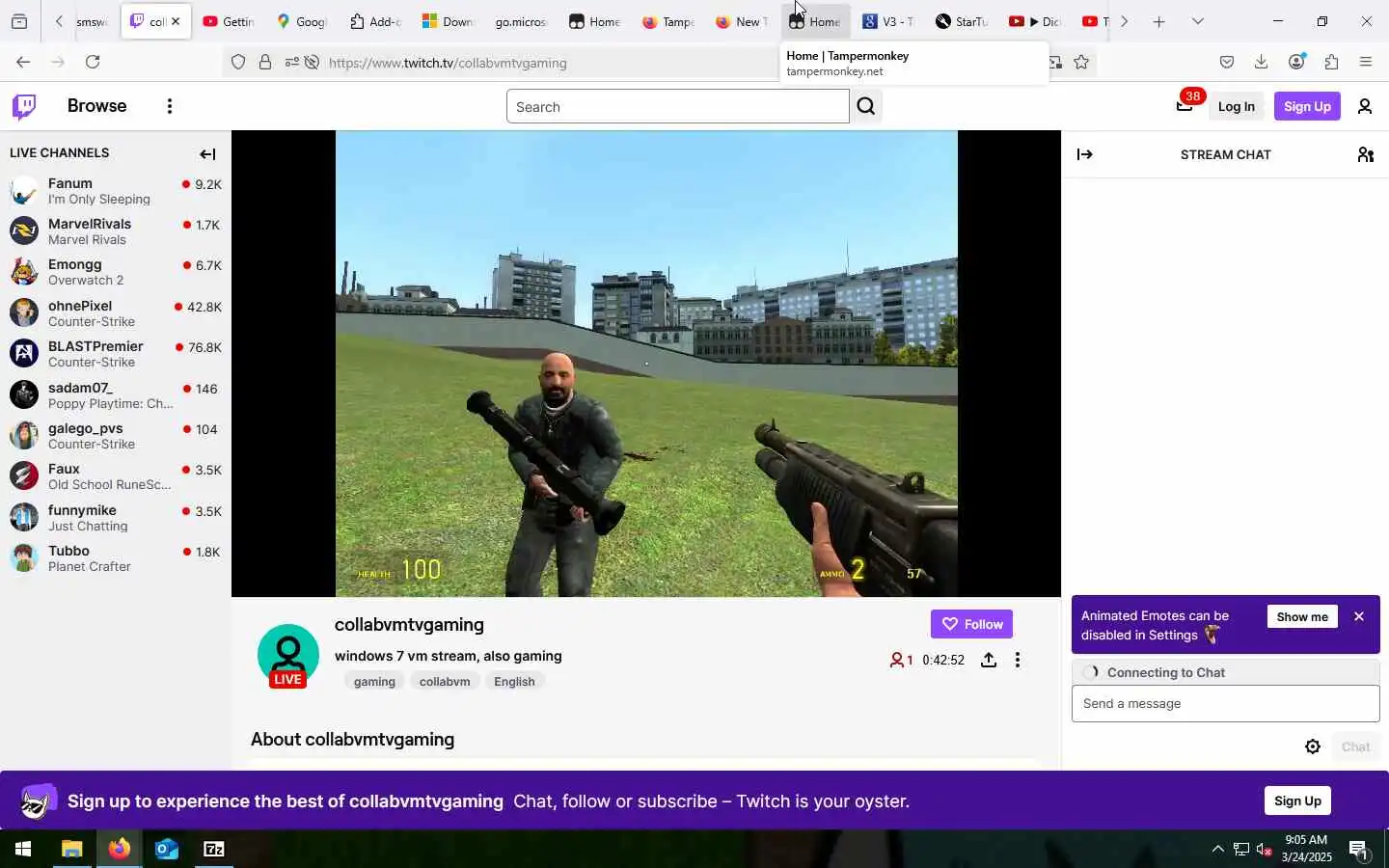Close the active Twitch tab
This screenshot has width=1389, height=868.
tap(176, 21)
